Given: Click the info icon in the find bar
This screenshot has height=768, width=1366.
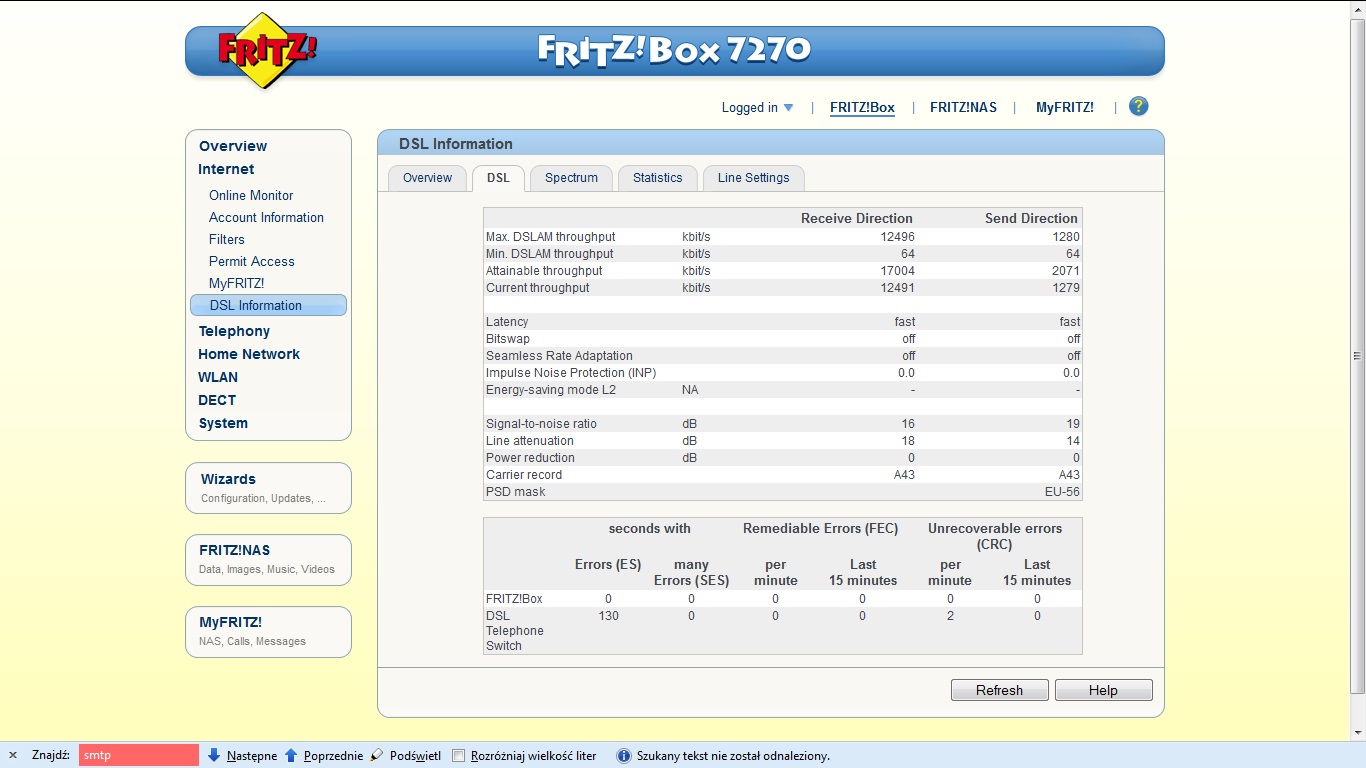Looking at the screenshot, I should [623, 756].
